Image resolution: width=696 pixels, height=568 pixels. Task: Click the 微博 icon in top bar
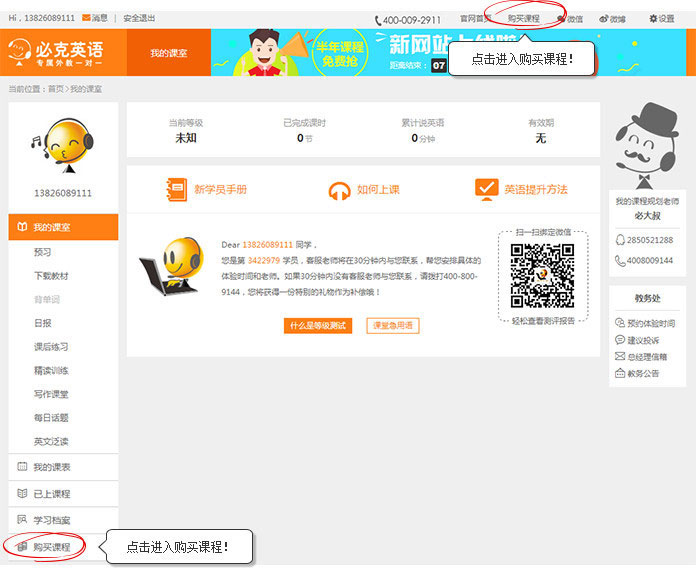tap(604, 19)
